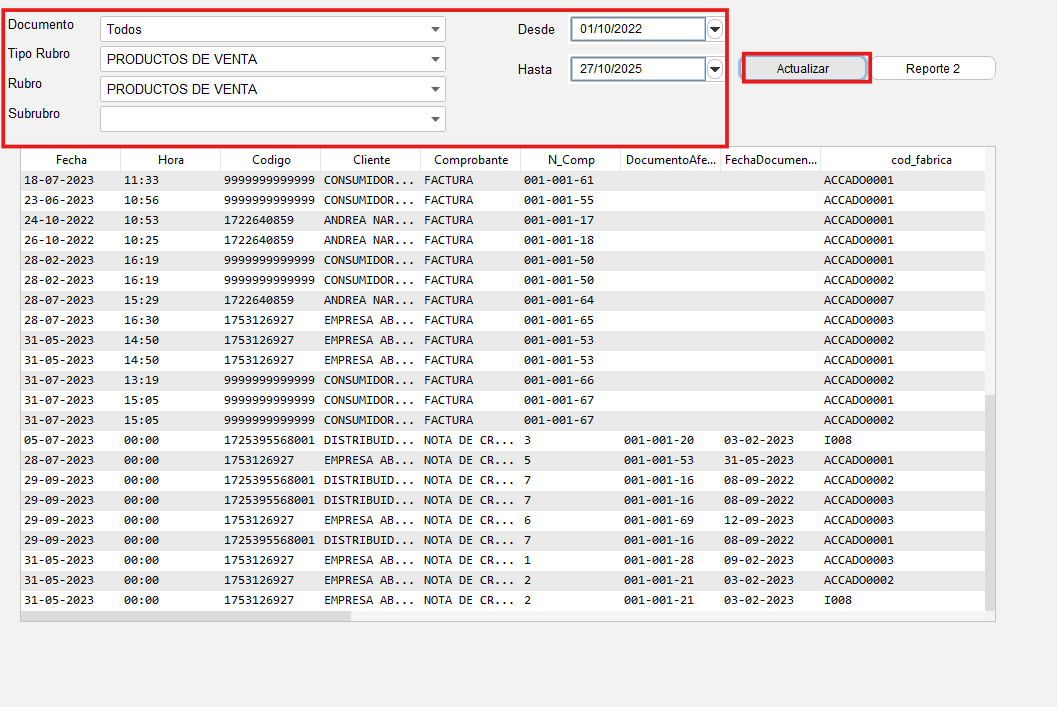The width and height of the screenshot is (1057, 707).
Task: Click the Desde date field
Action: coord(637,29)
